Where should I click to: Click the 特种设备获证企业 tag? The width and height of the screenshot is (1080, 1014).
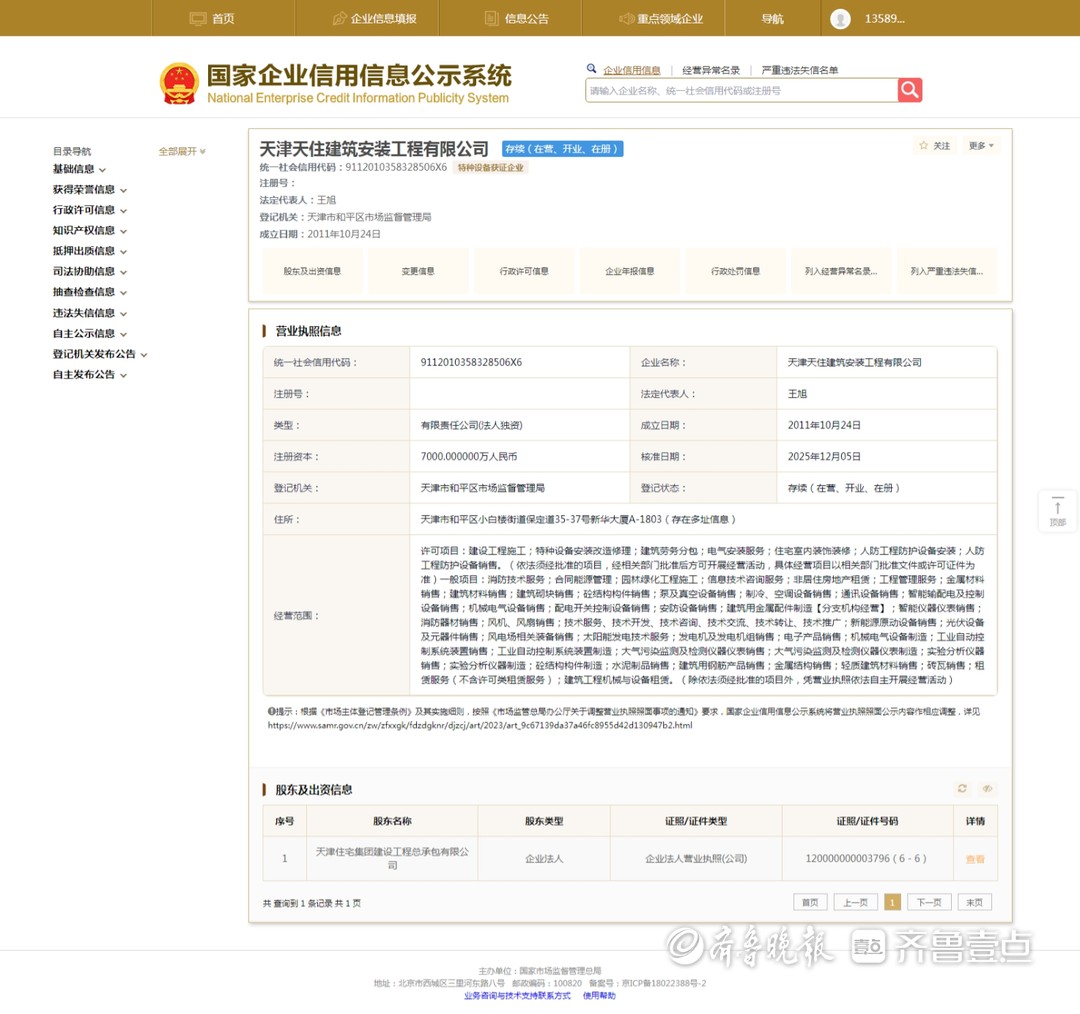pos(490,167)
